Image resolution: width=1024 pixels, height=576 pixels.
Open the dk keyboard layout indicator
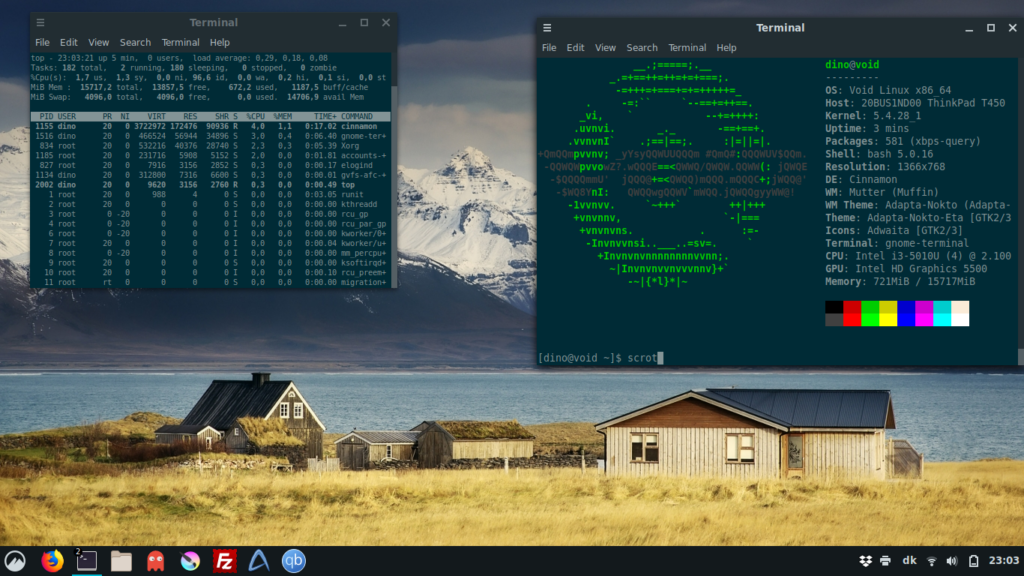click(909, 560)
